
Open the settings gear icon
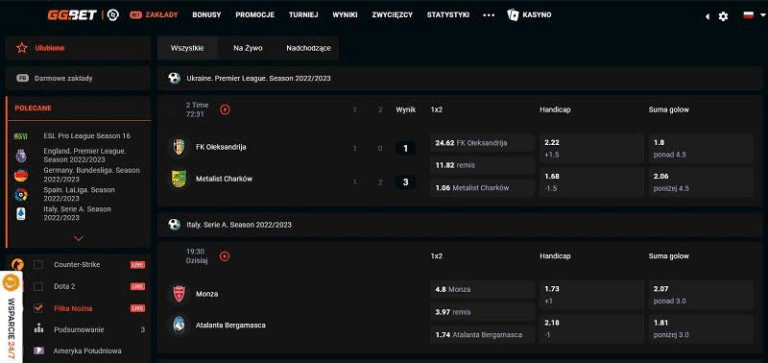723,16
